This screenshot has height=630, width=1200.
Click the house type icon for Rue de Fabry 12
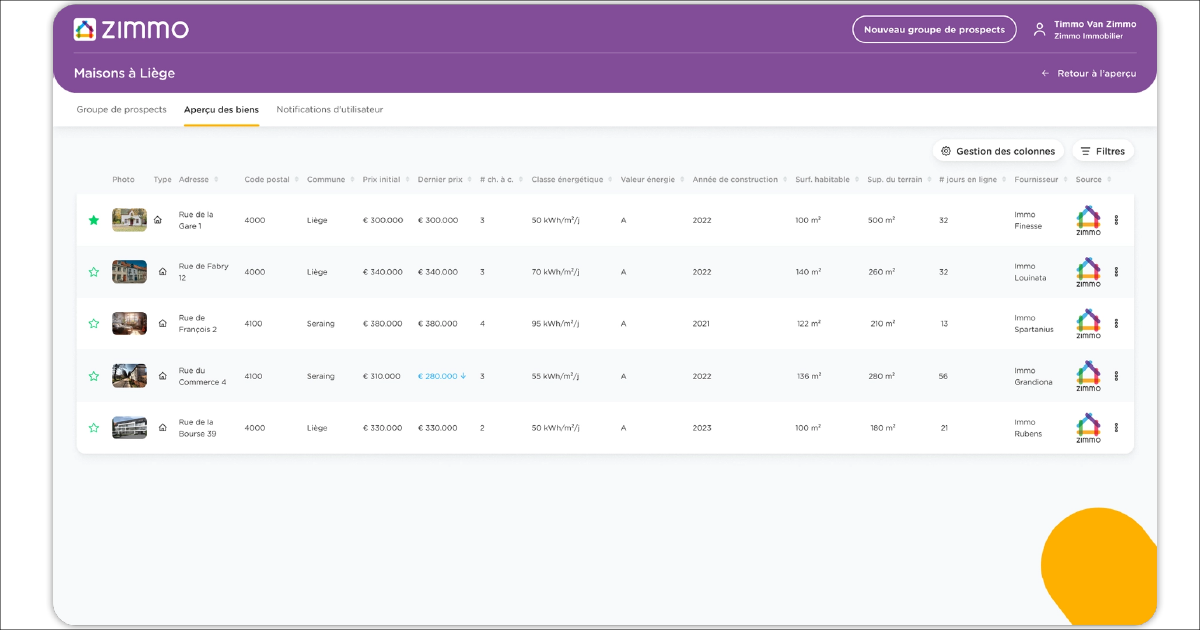point(162,272)
